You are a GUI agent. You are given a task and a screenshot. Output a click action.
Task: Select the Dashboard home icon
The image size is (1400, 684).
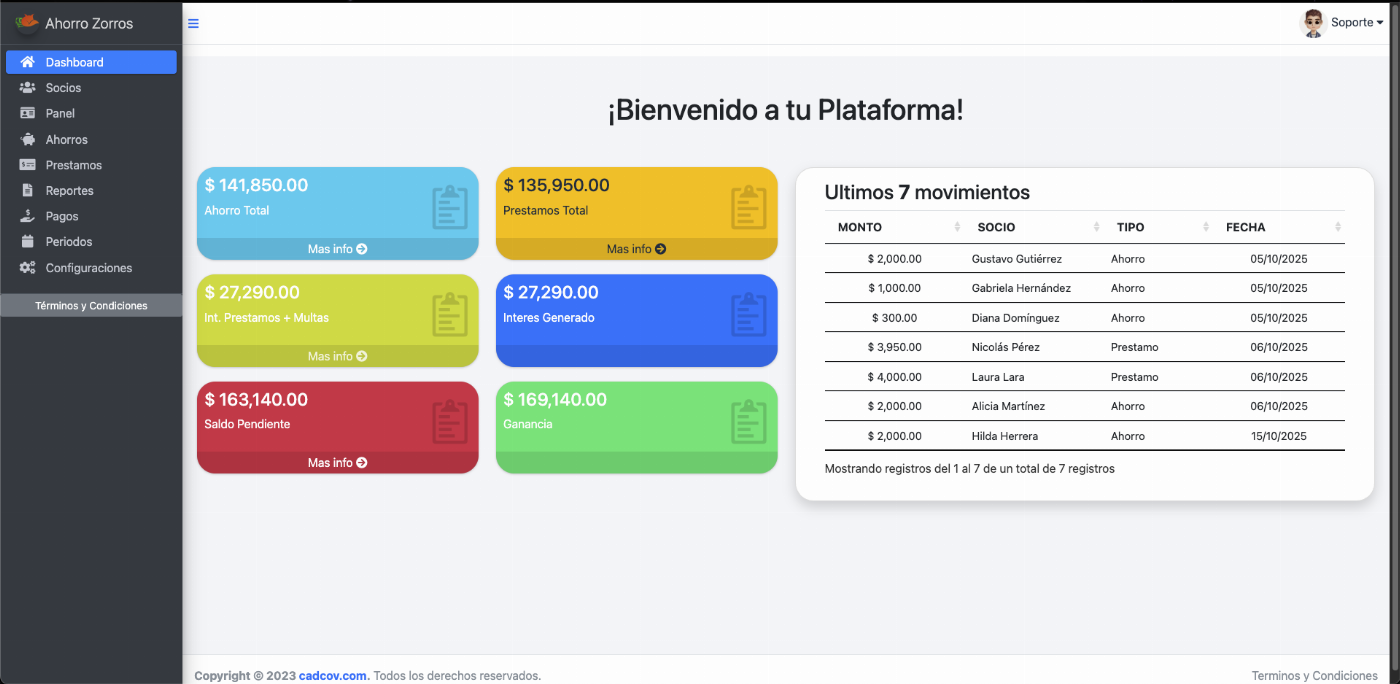click(27, 61)
